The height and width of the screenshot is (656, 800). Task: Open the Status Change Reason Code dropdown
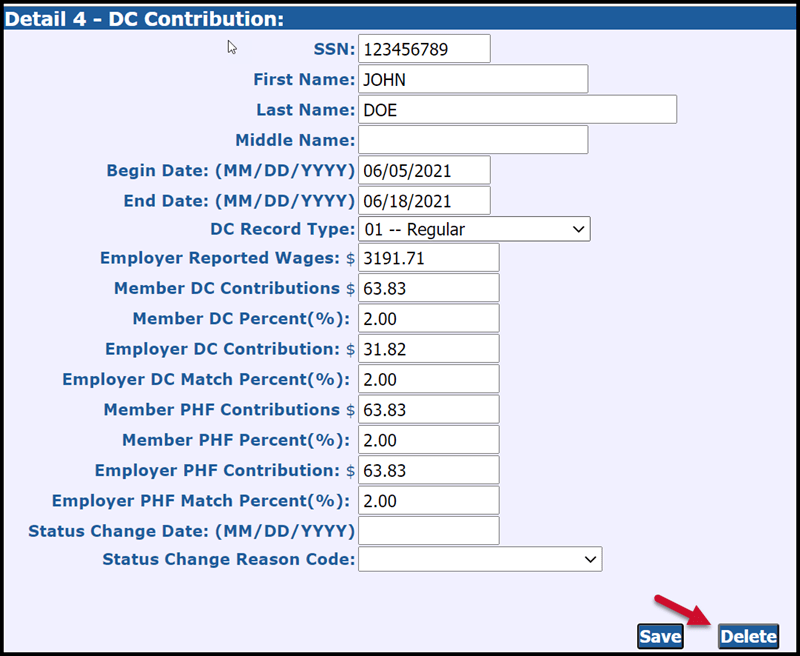482,561
